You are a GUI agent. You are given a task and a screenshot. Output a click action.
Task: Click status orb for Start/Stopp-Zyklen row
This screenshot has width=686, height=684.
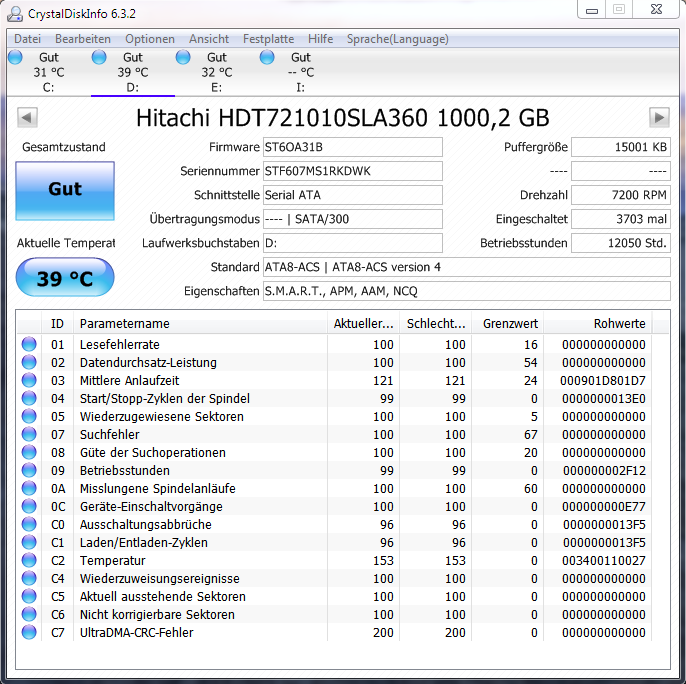click(x=29, y=398)
